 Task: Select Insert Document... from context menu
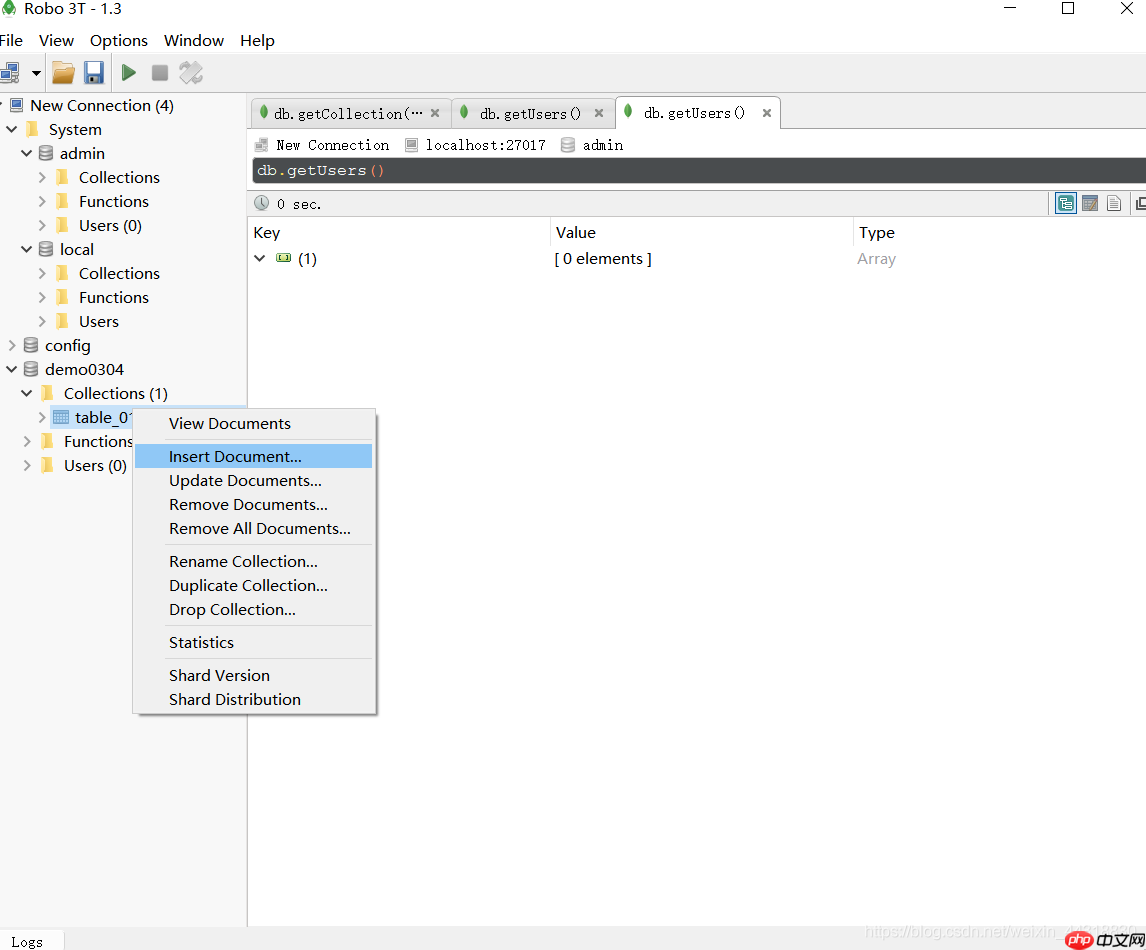(x=235, y=457)
